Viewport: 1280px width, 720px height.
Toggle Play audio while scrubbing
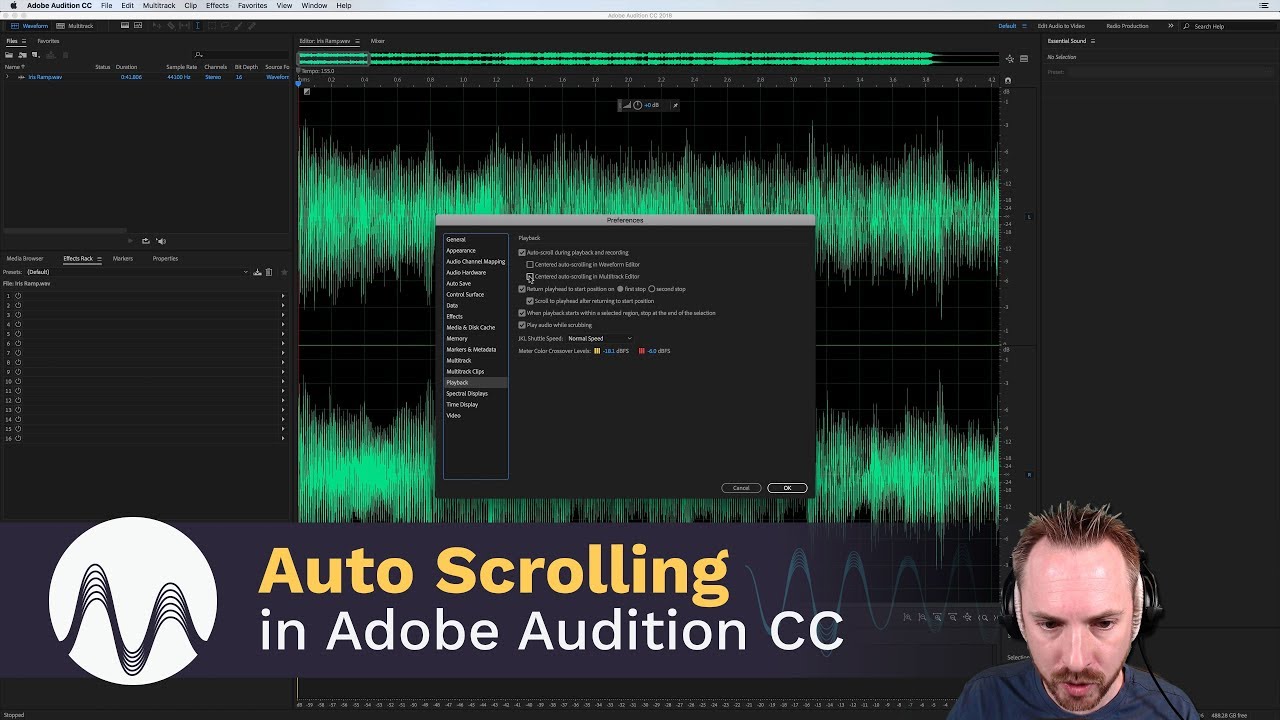coord(522,325)
